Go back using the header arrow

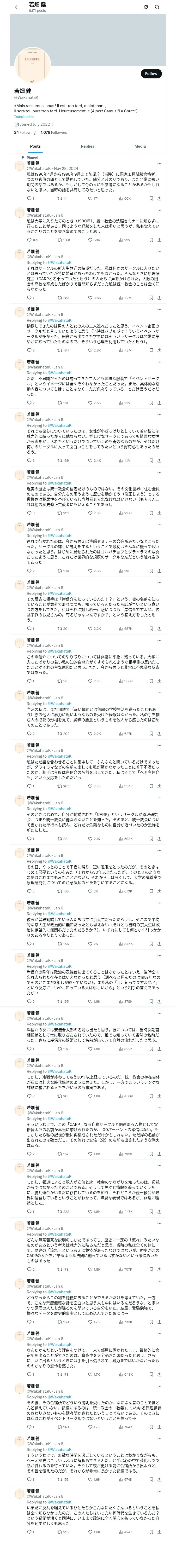pyautogui.click(x=17, y=7)
